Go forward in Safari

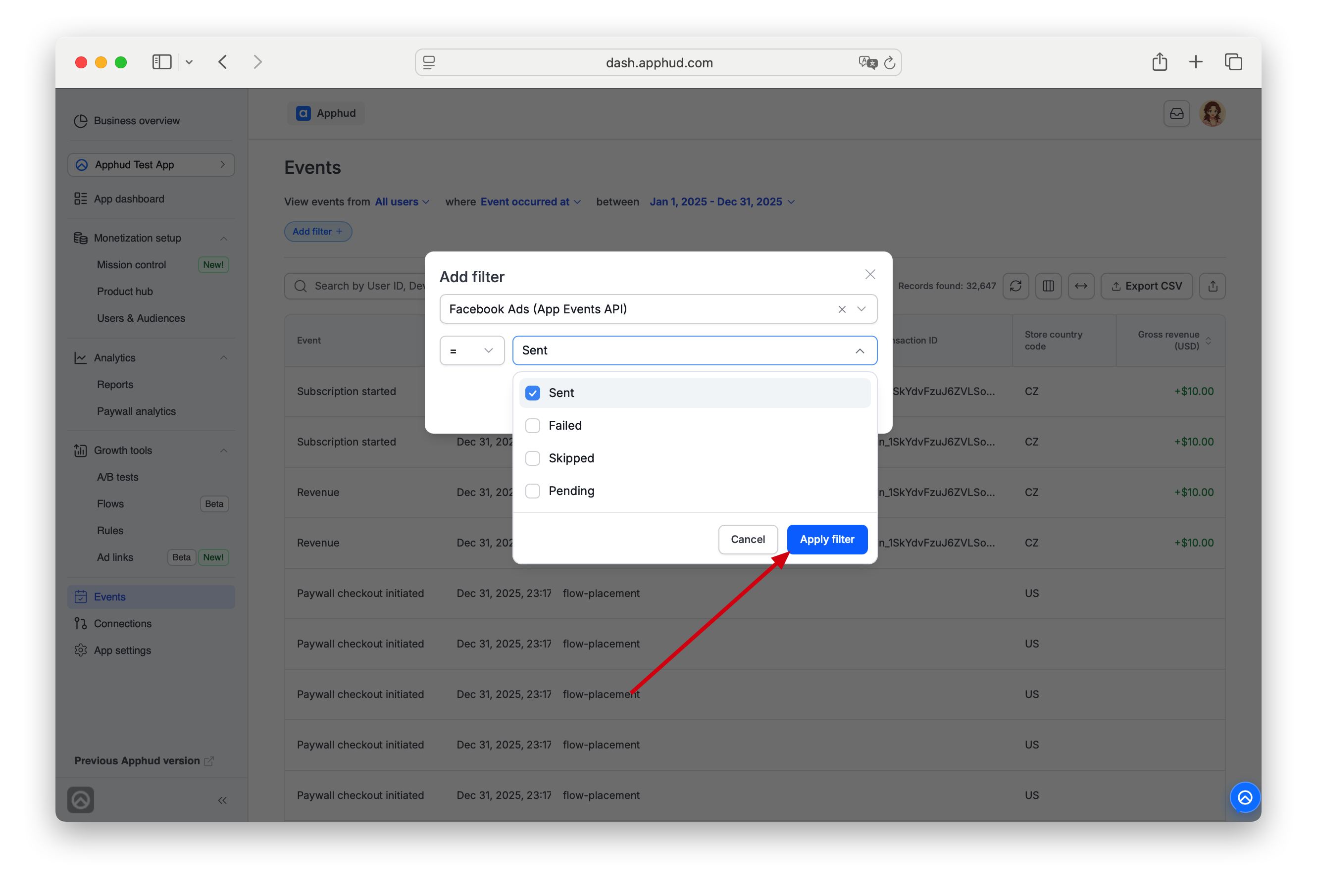[x=258, y=62]
